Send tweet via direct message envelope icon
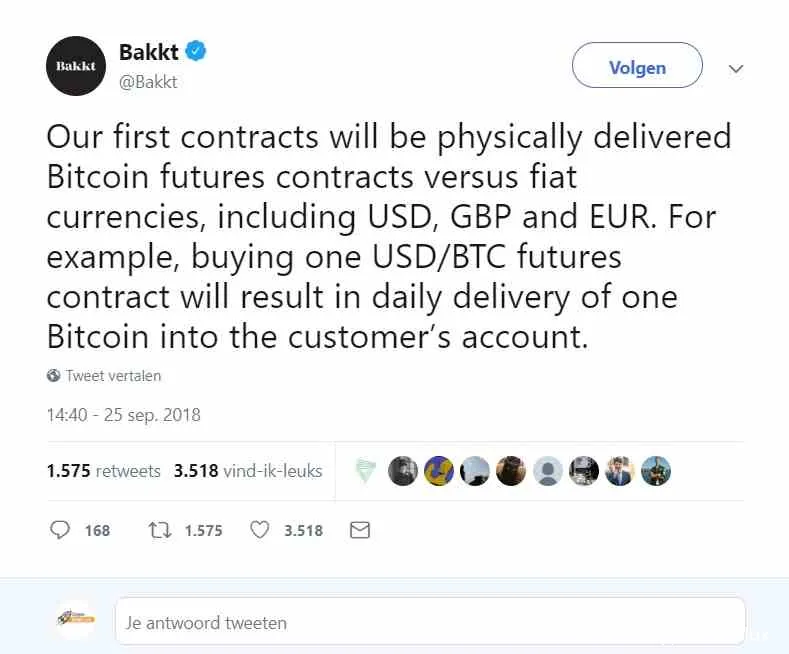Screen dimensions: 789x654 click(x=360, y=530)
